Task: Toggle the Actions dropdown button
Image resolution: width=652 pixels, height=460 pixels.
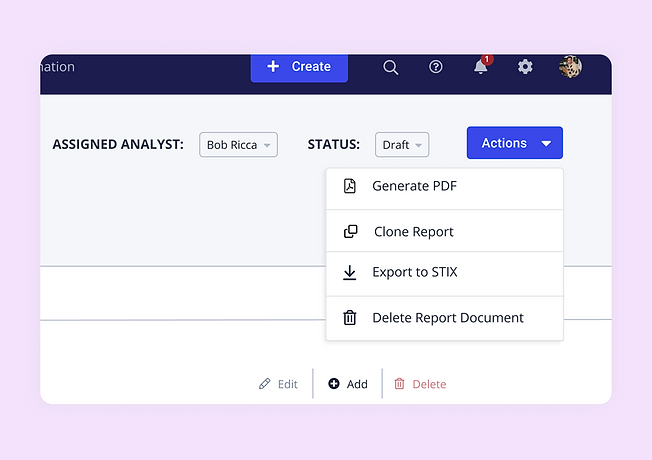Action: point(514,143)
